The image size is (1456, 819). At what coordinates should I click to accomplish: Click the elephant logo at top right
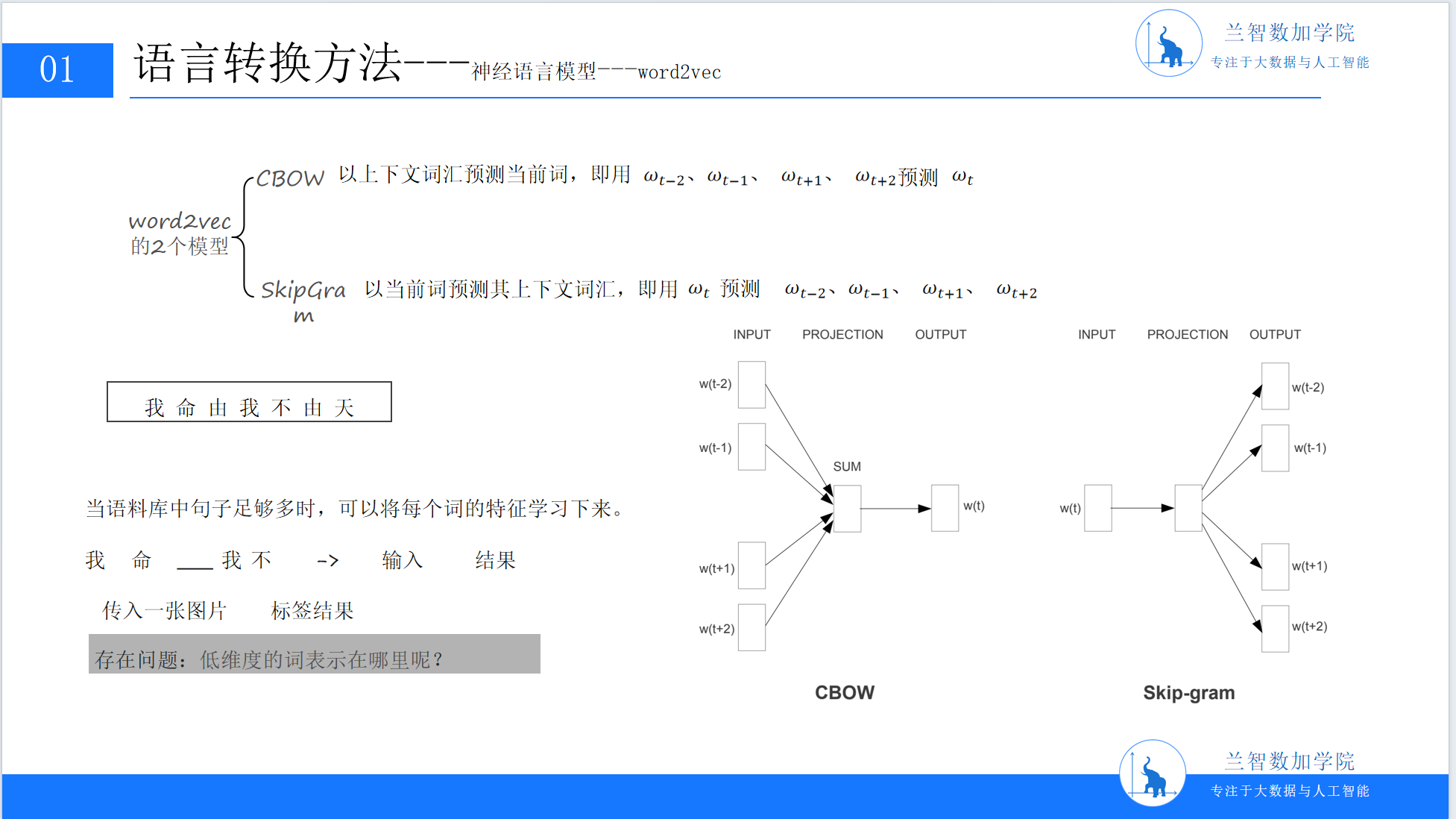[1168, 43]
